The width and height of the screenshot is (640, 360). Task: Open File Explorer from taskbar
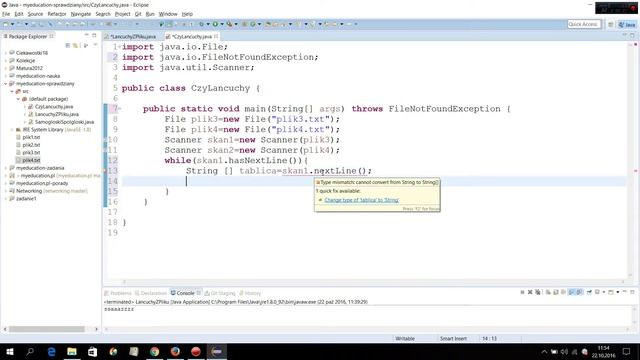[x=72, y=351]
